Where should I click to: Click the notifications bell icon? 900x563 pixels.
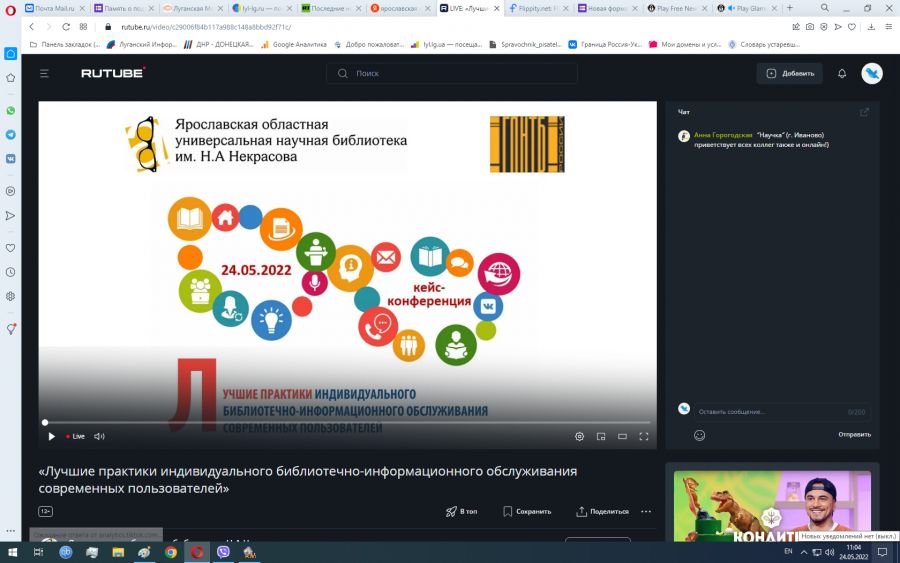click(842, 73)
